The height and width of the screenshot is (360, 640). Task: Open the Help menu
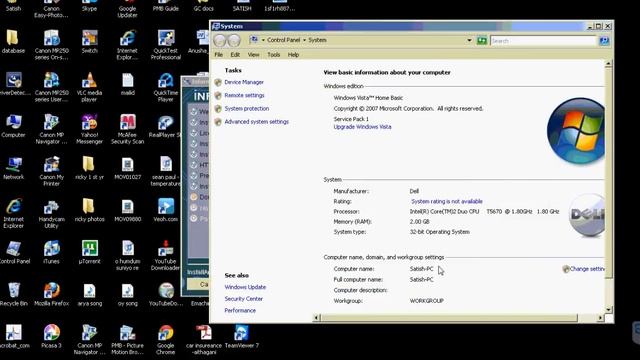click(x=293, y=55)
